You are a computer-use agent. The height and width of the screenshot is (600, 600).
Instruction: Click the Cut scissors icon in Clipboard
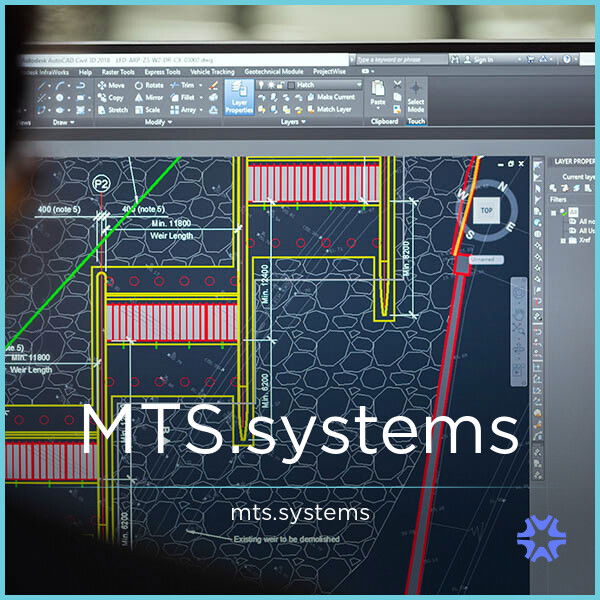coord(398,85)
